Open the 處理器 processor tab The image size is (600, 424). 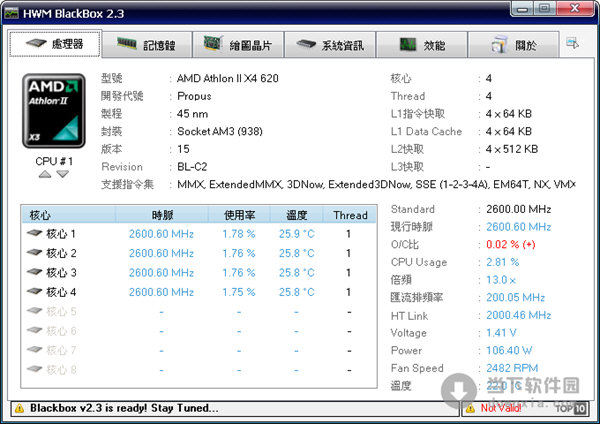[x=55, y=44]
